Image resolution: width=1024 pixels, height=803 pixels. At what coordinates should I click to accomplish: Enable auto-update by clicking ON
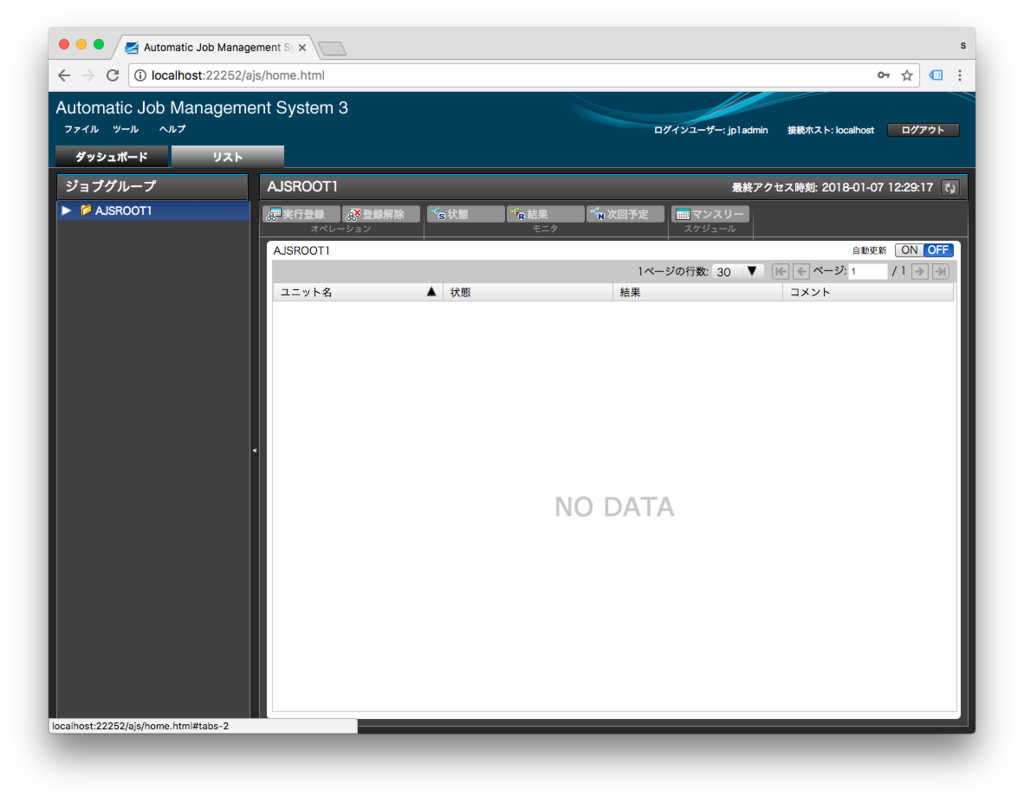point(908,250)
